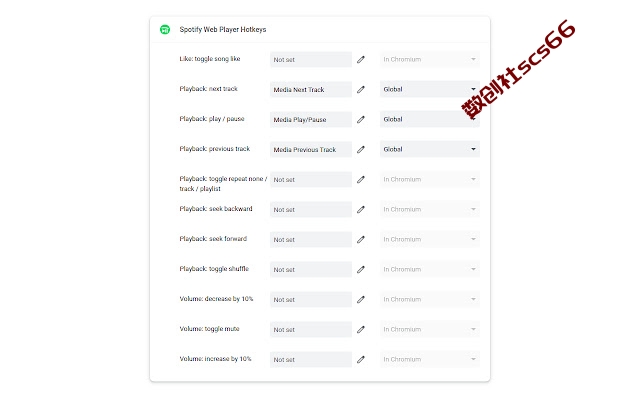
Task: Click the Media Next Track shortcut field
Action: point(311,89)
